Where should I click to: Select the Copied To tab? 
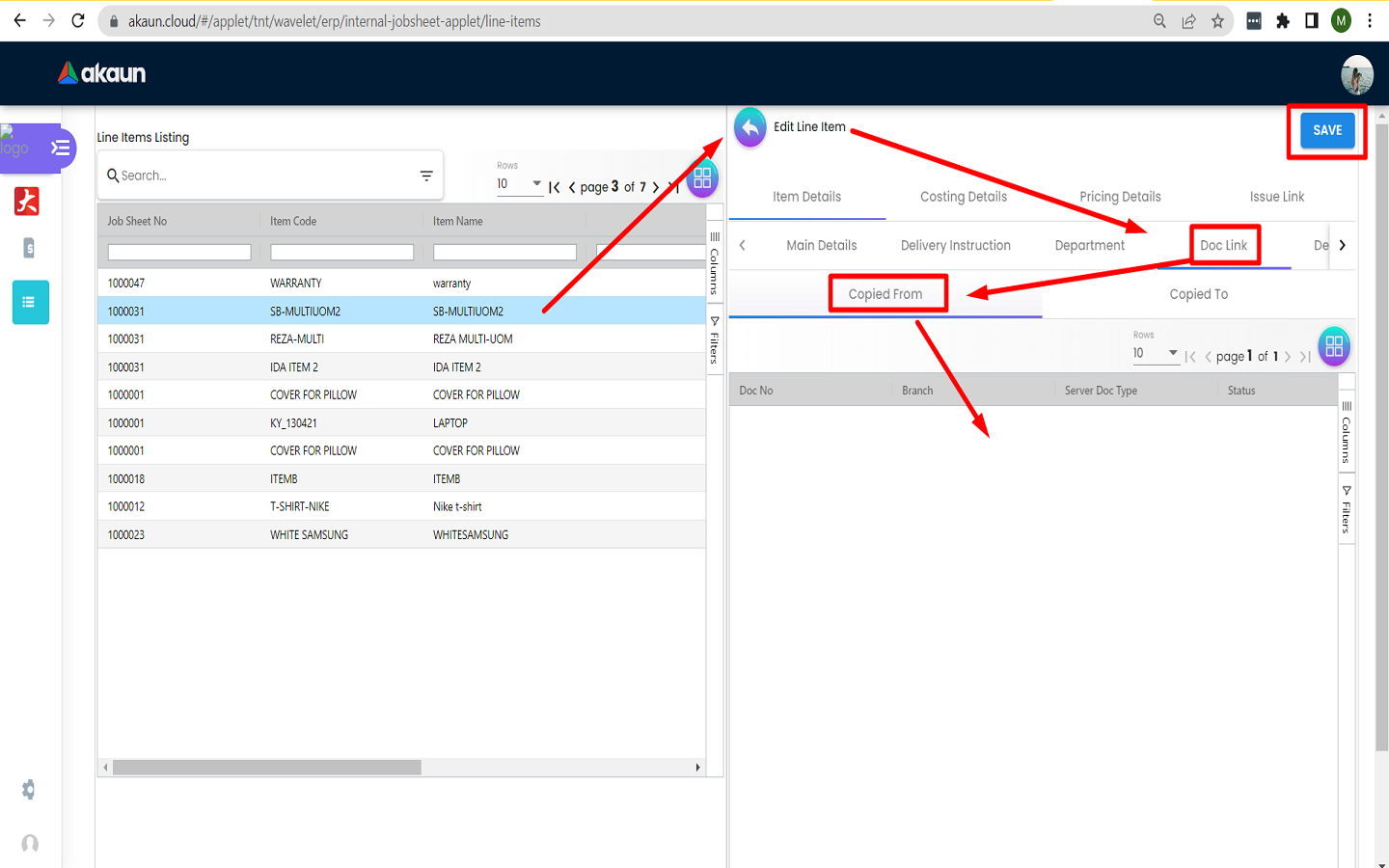click(x=1198, y=294)
